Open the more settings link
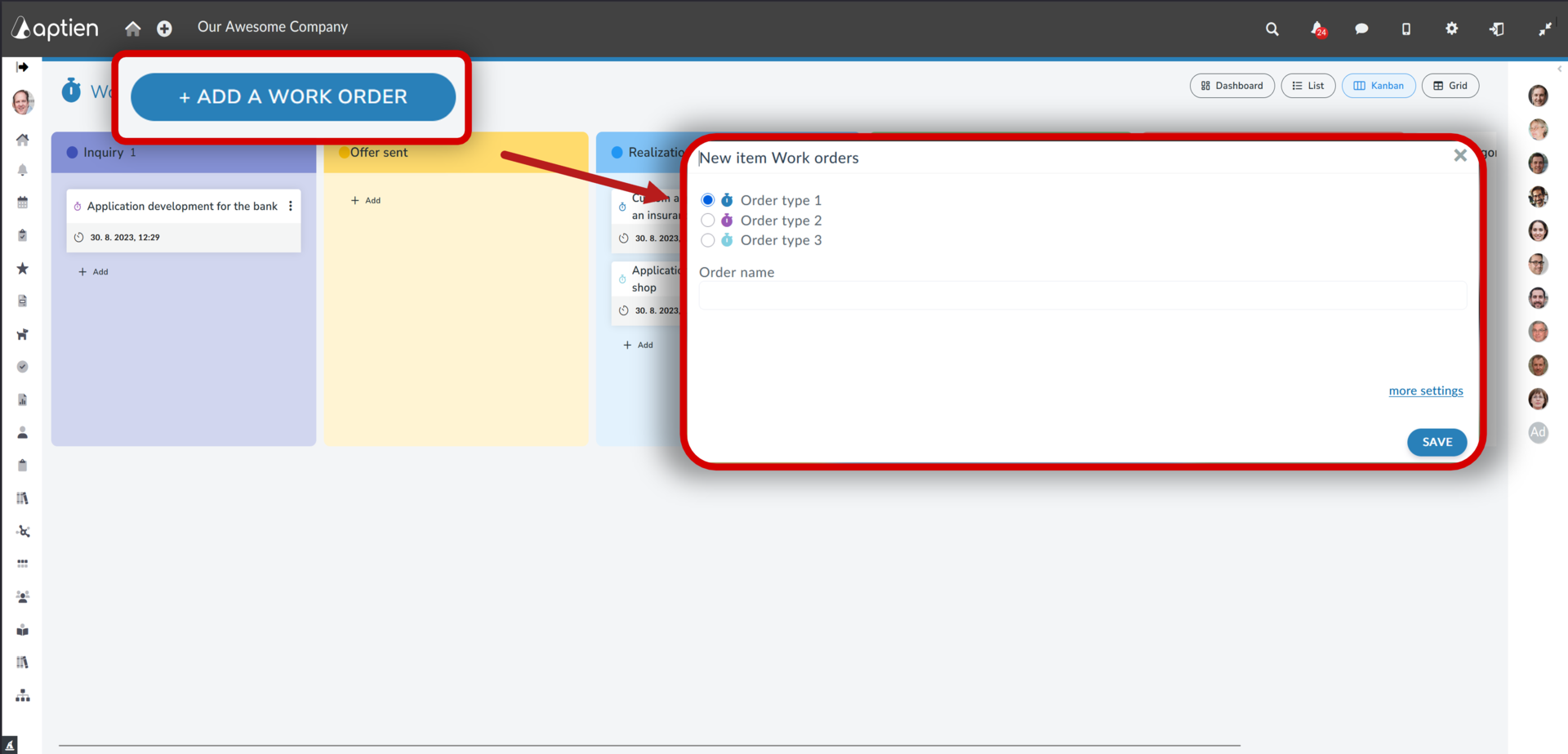 (1426, 390)
